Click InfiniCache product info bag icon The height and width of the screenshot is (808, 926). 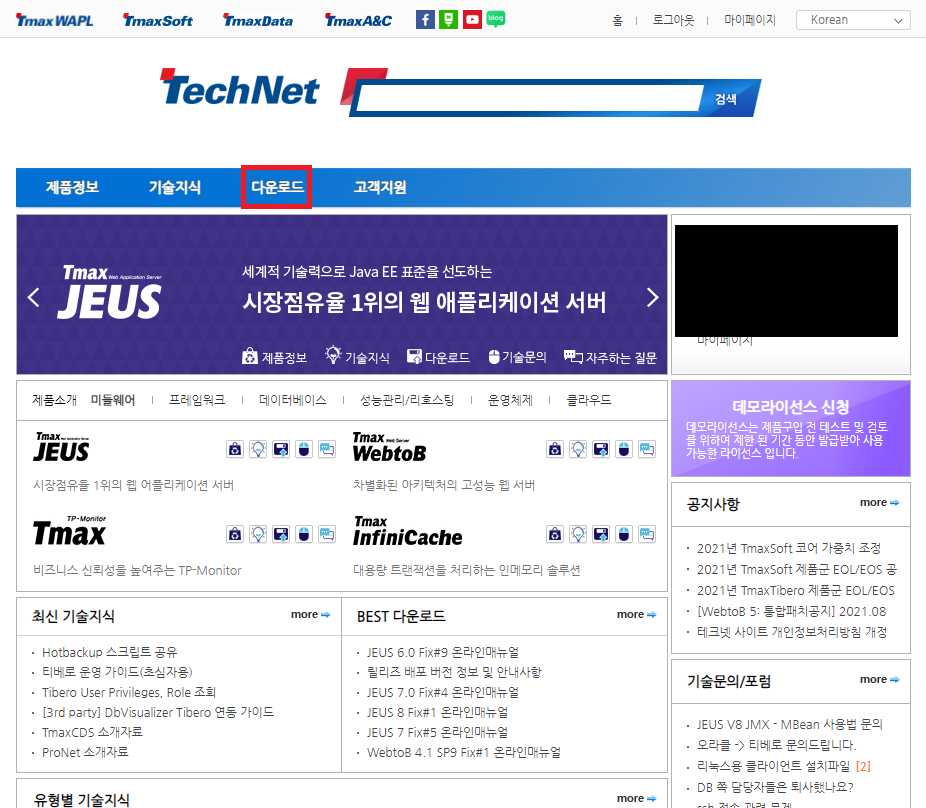555,534
